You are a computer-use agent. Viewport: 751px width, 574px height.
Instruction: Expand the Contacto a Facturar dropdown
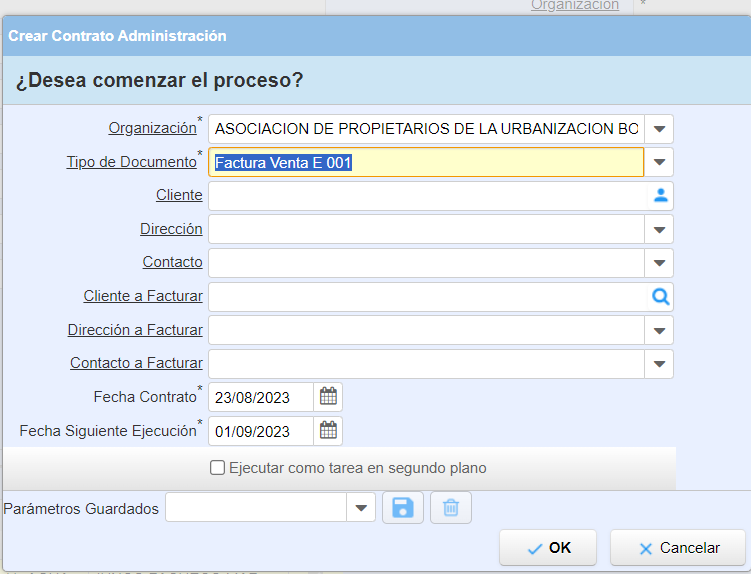pos(659,364)
